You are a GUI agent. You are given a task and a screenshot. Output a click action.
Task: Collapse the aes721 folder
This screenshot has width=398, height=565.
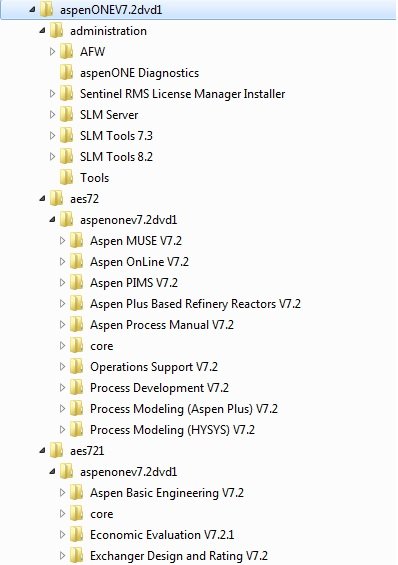(43, 450)
